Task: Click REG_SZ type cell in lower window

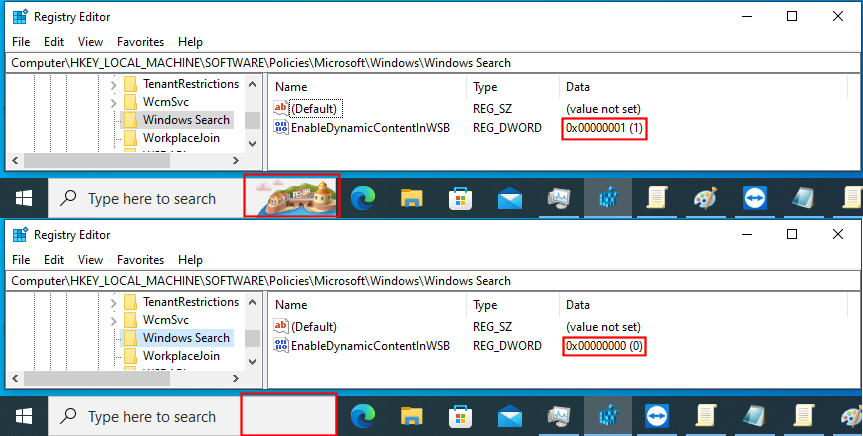Action: 493,327
